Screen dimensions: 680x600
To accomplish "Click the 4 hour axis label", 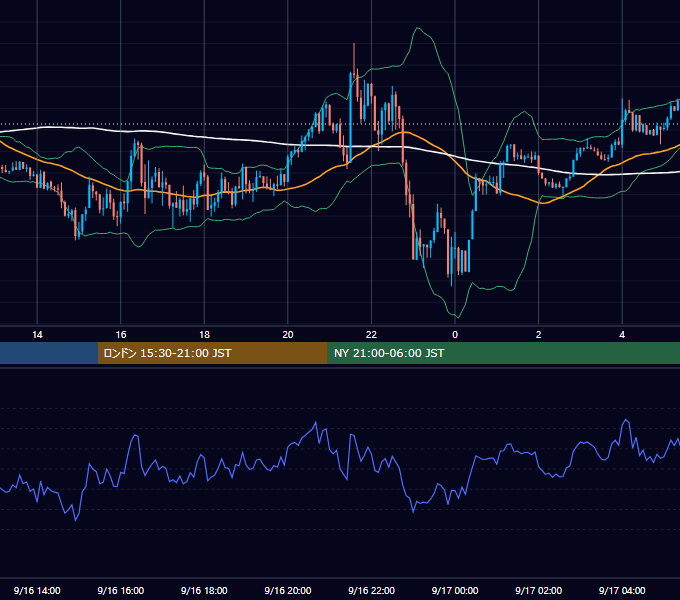I will click(x=622, y=335).
